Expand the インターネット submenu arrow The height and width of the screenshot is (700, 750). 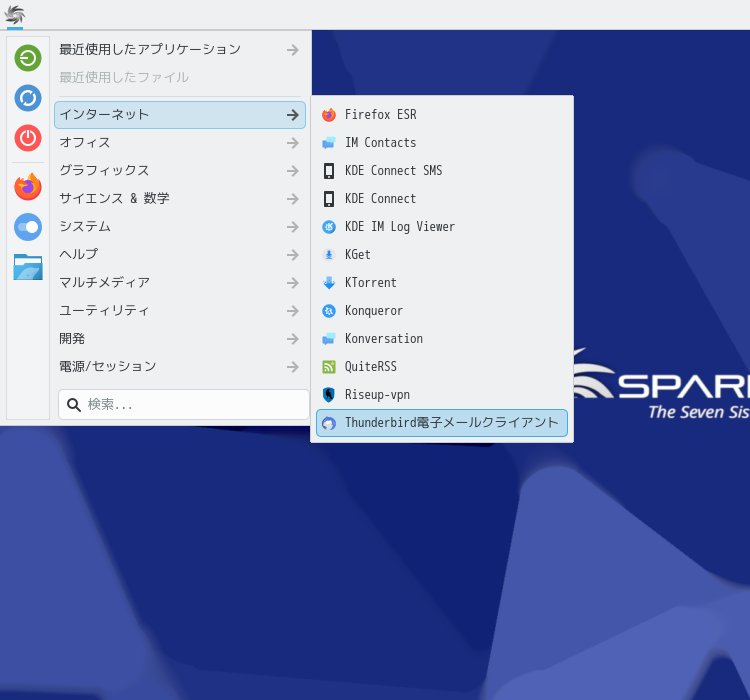pos(293,115)
